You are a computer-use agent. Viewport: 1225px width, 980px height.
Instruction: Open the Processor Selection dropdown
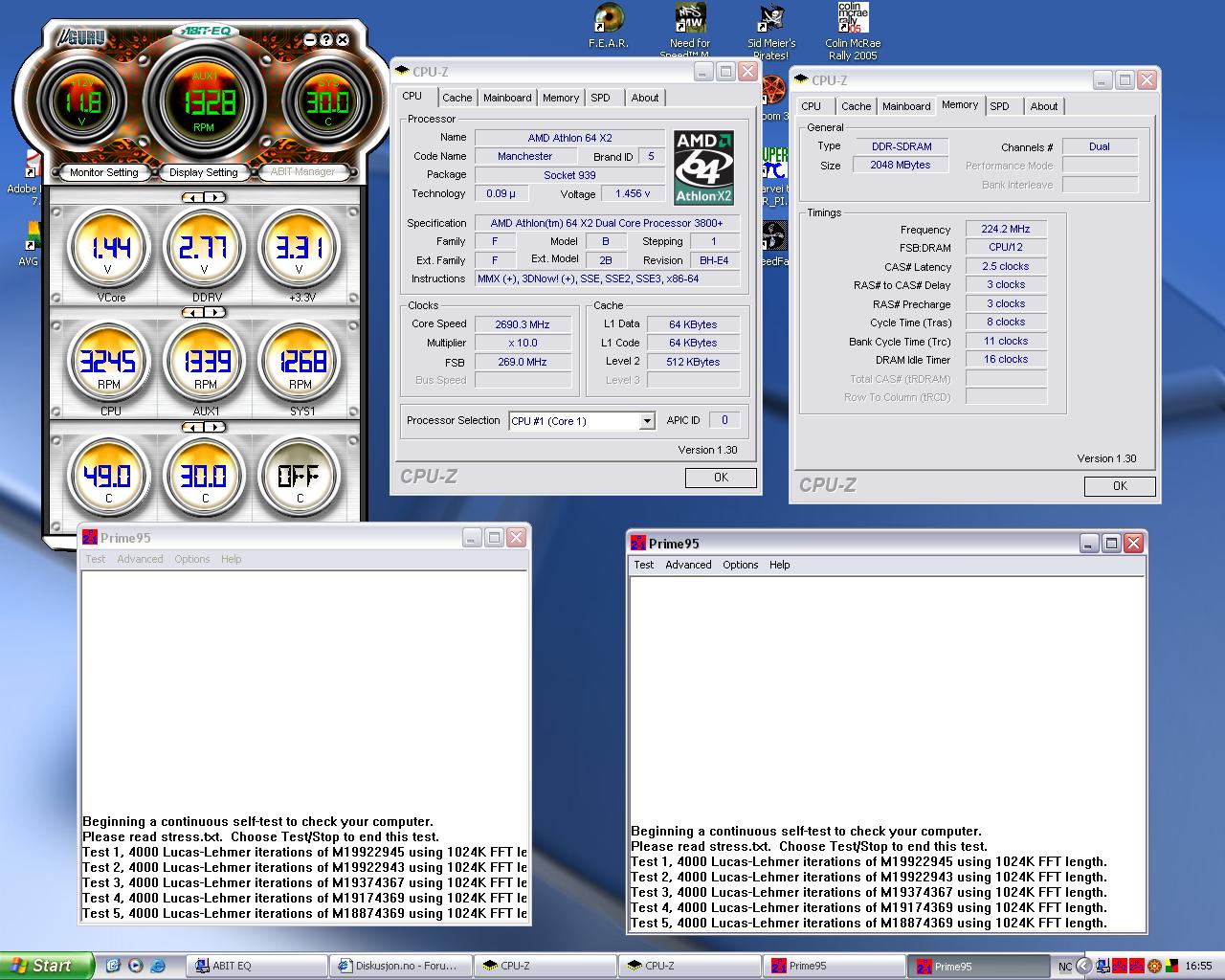(x=647, y=421)
